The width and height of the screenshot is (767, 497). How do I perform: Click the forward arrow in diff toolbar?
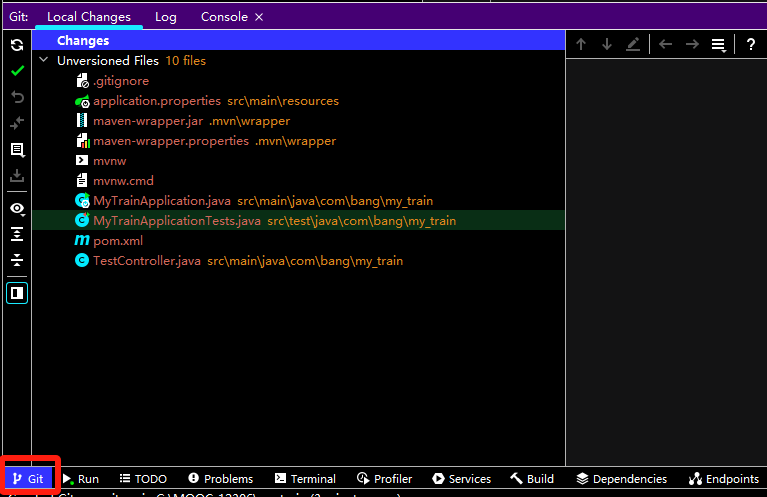pyautogui.click(x=692, y=45)
